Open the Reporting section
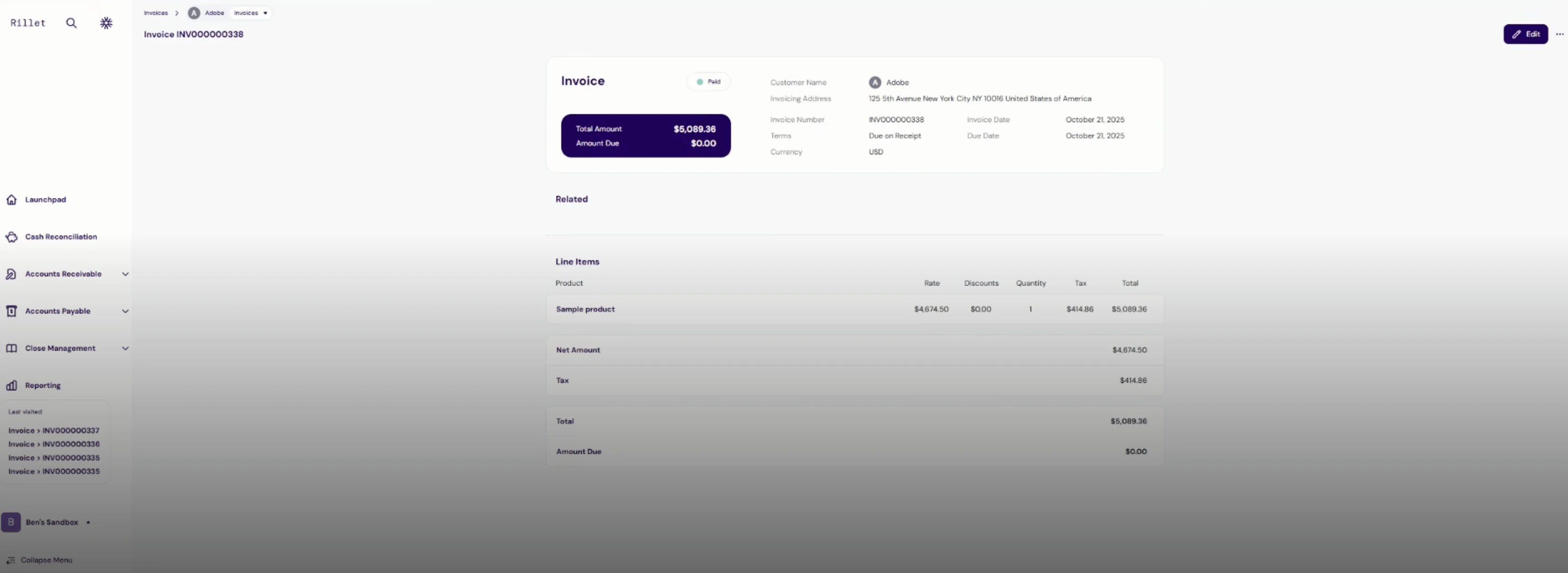The height and width of the screenshot is (573, 1568). (43, 386)
